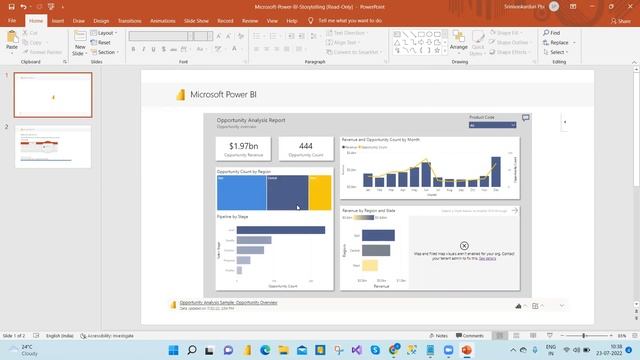
Task: Click the Notes button in status bar
Action: pyautogui.click(x=438, y=336)
